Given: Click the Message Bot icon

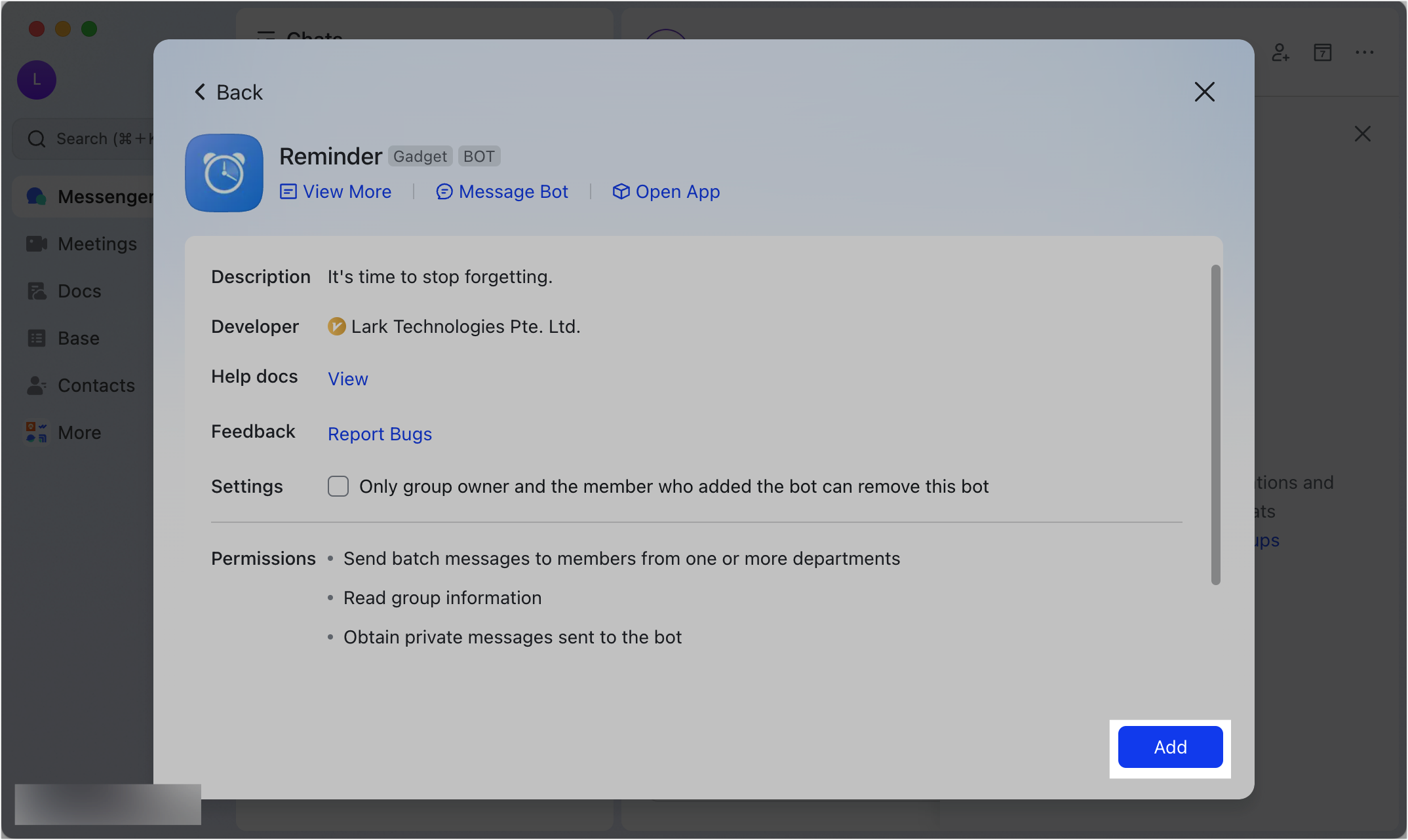Looking at the screenshot, I should pyautogui.click(x=445, y=191).
